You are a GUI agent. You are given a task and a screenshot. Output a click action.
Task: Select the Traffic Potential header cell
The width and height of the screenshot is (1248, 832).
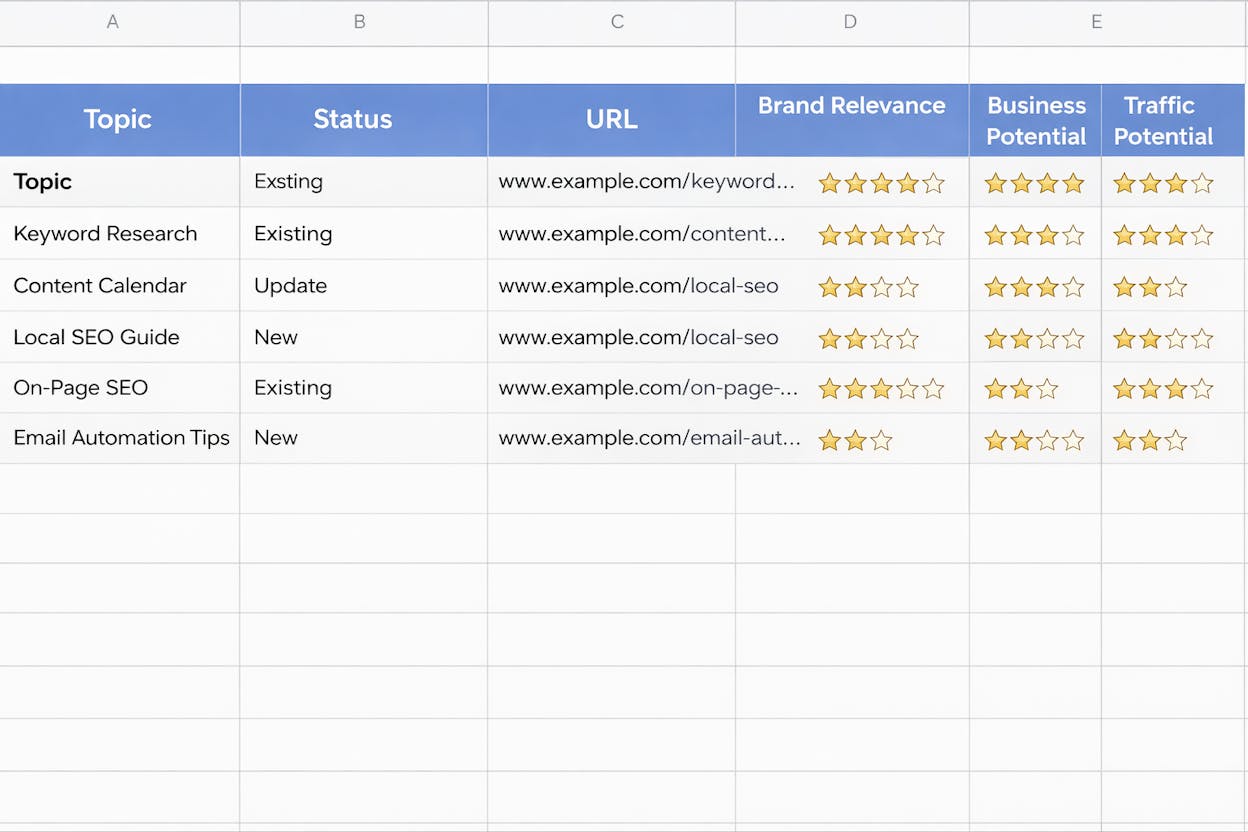(1172, 120)
